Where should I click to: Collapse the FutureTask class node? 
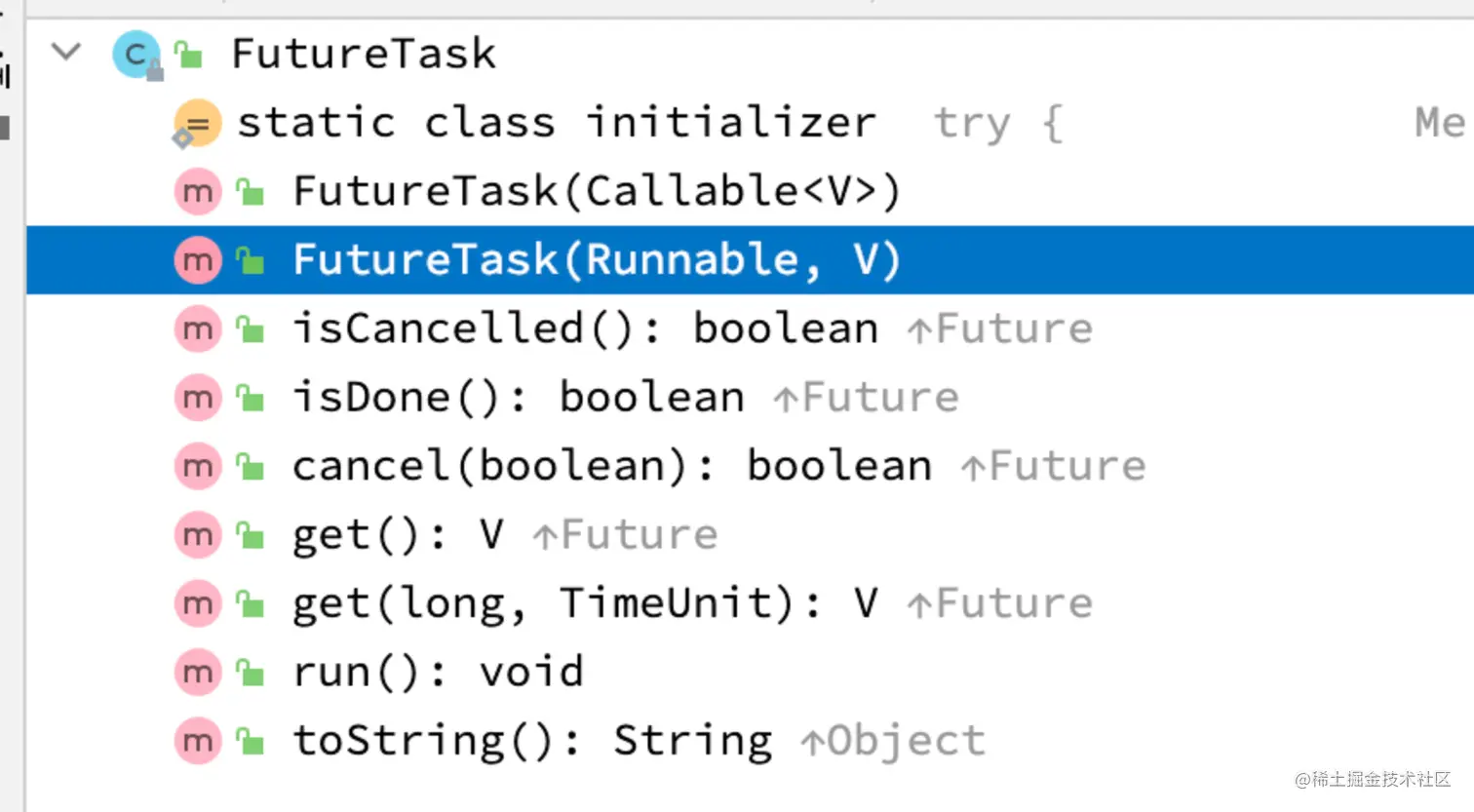[x=65, y=52]
